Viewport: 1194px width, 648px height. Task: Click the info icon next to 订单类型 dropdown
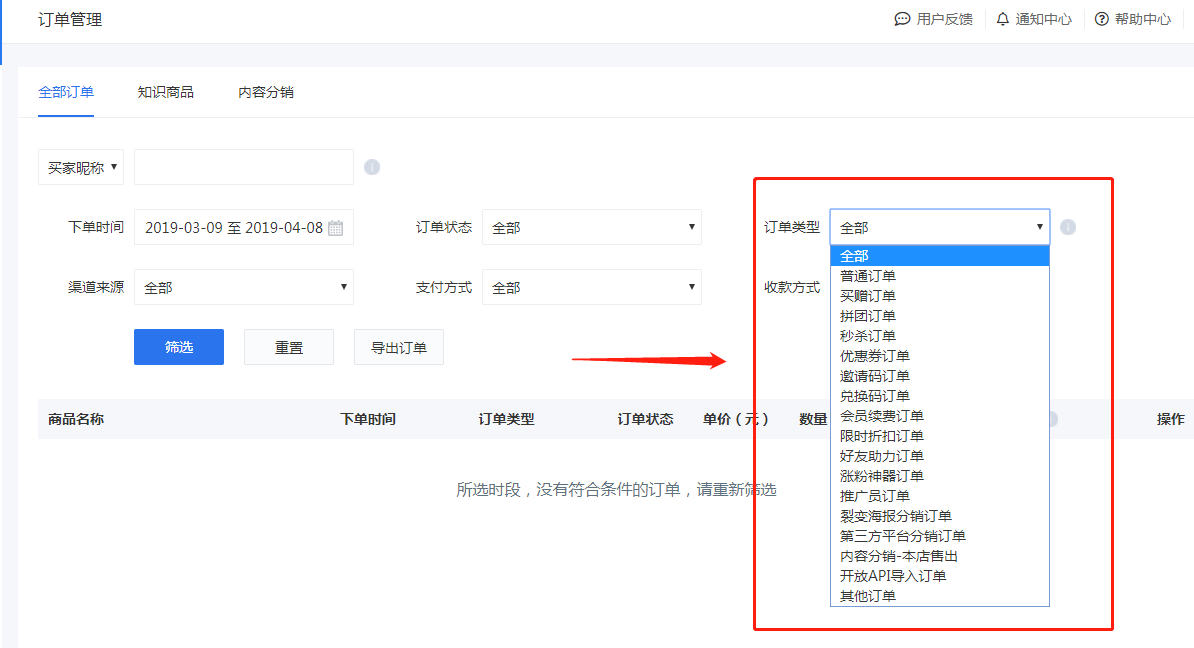click(x=1068, y=227)
